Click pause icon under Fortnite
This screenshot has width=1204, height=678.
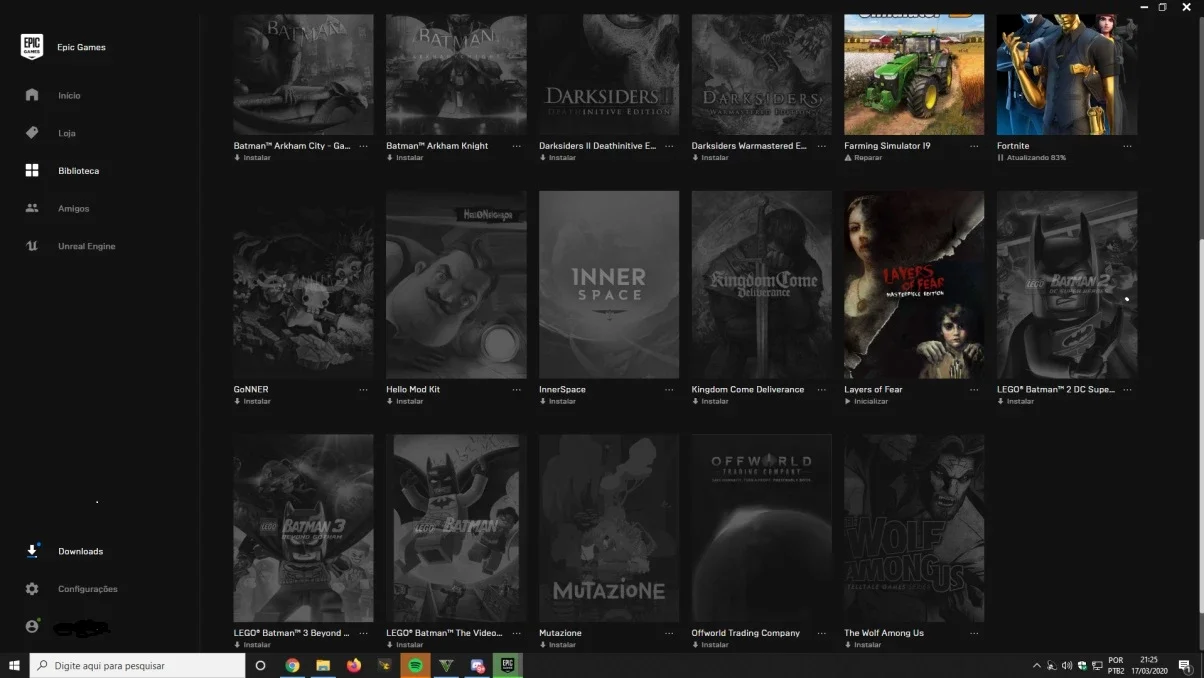point(1000,158)
